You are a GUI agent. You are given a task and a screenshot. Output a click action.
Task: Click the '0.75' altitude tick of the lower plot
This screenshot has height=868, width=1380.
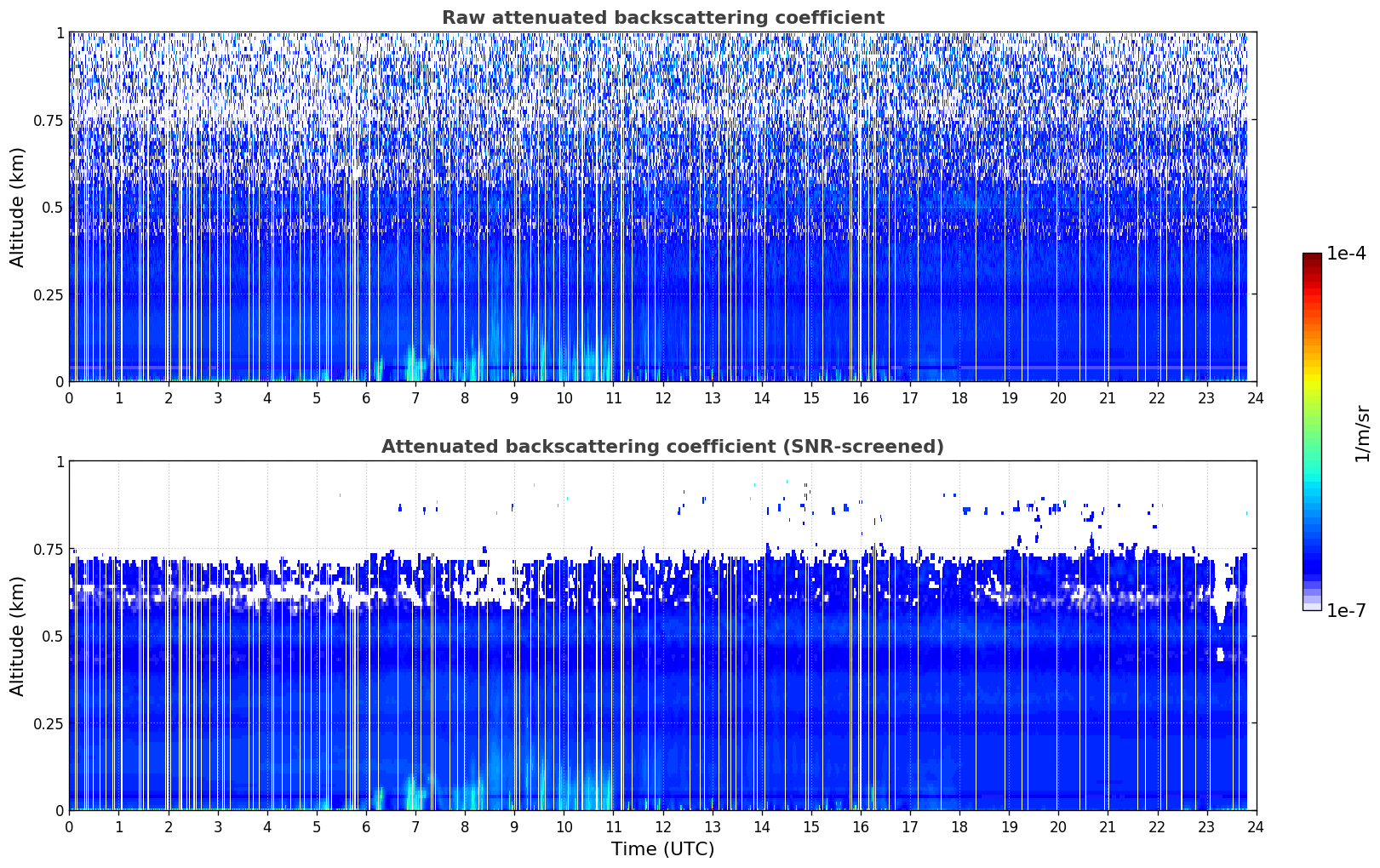click(49, 550)
